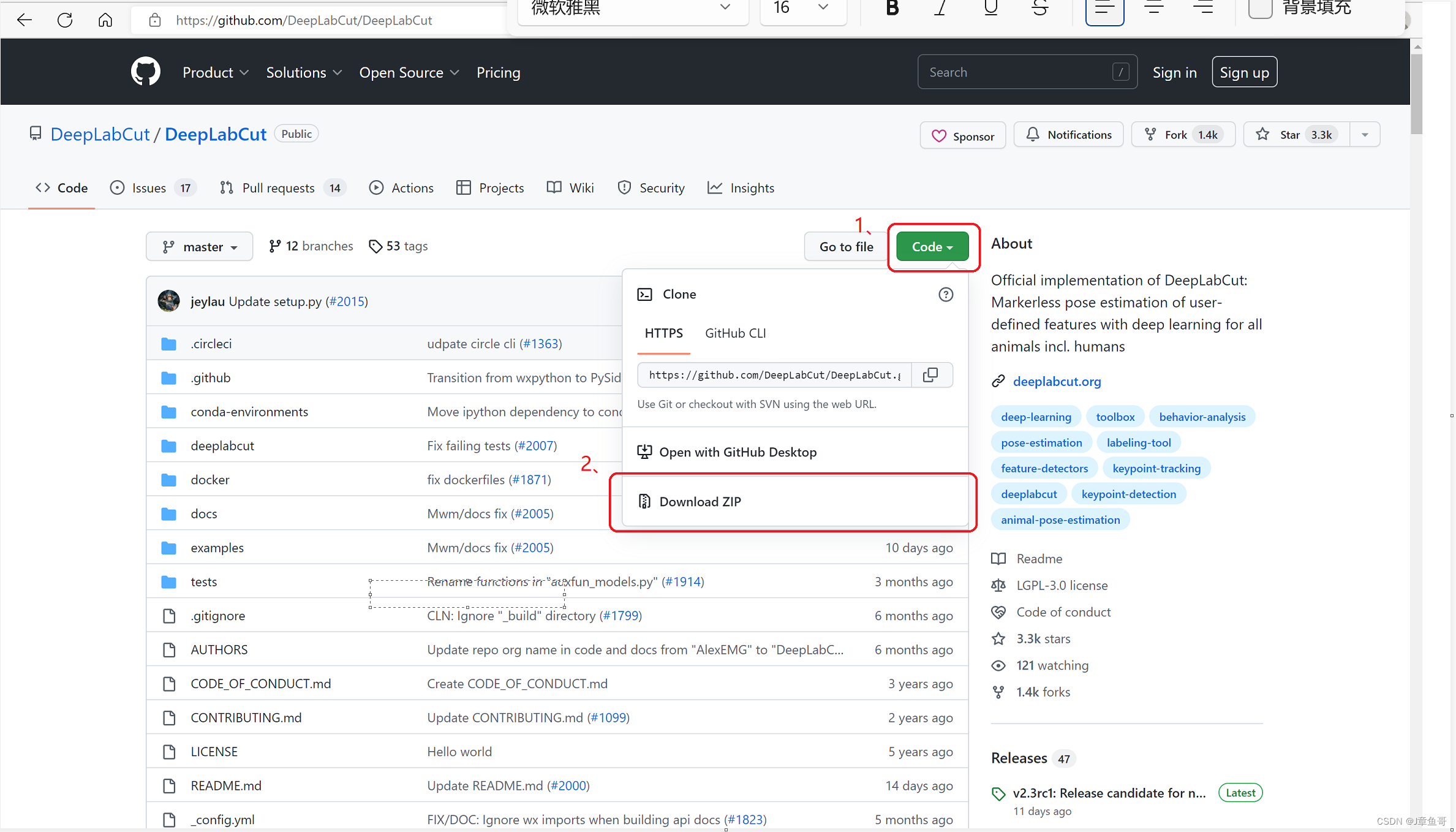Toggle strikethrough text formatting

click(x=1039, y=9)
